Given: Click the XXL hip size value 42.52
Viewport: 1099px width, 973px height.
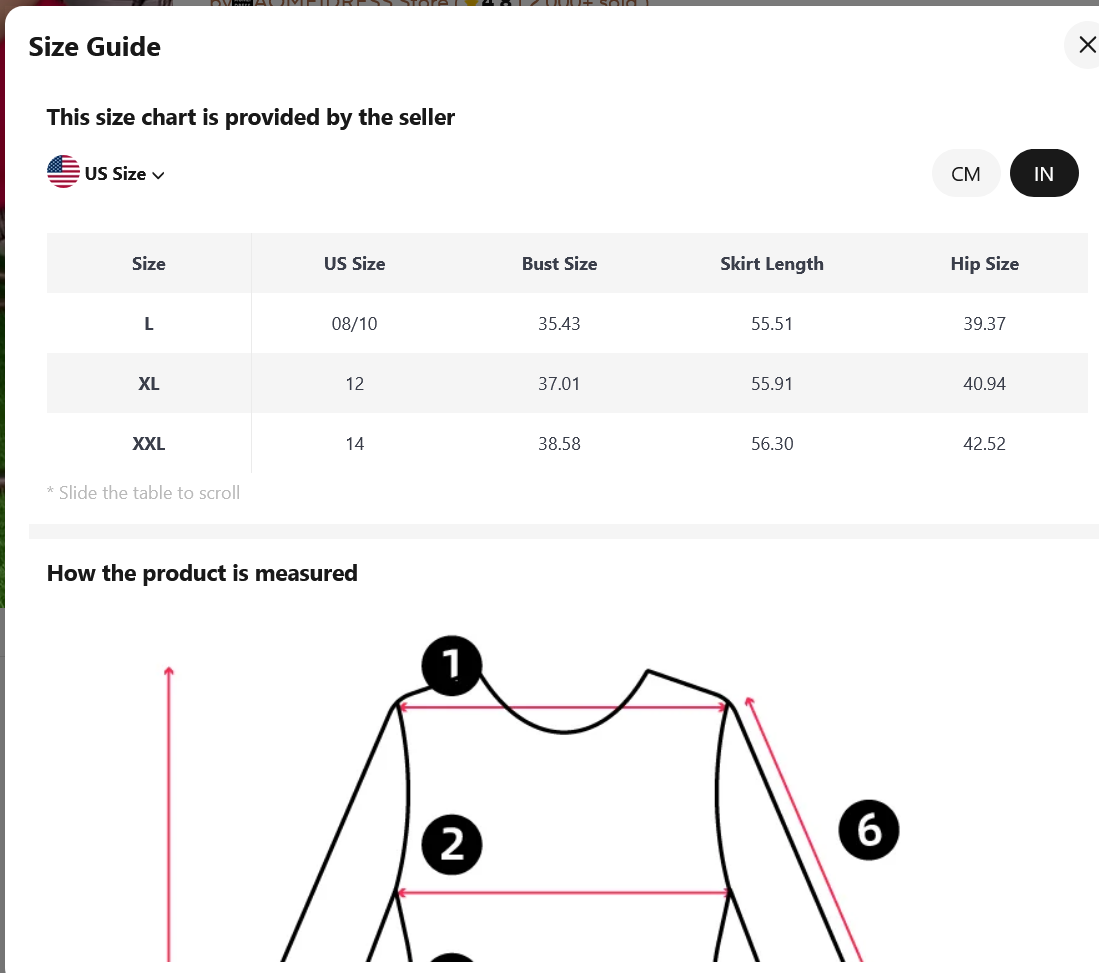Looking at the screenshot, I should click(984, 444).
